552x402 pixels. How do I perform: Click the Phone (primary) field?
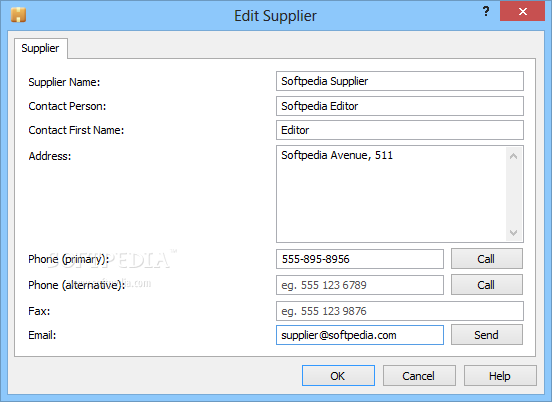coord(359,259)
